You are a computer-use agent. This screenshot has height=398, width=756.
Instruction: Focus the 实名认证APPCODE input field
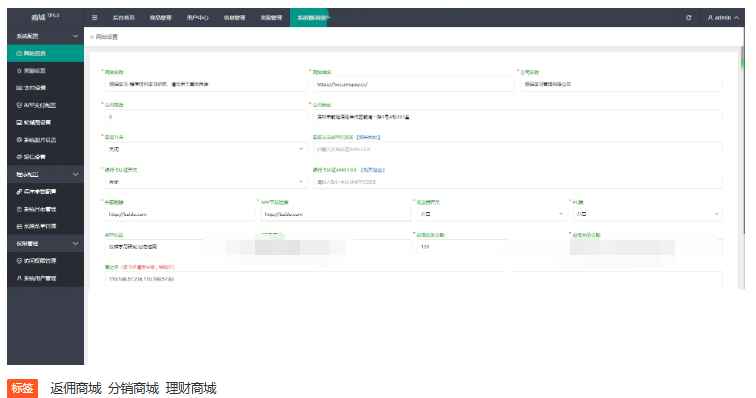pyautogui.click(x=517, y=149)
